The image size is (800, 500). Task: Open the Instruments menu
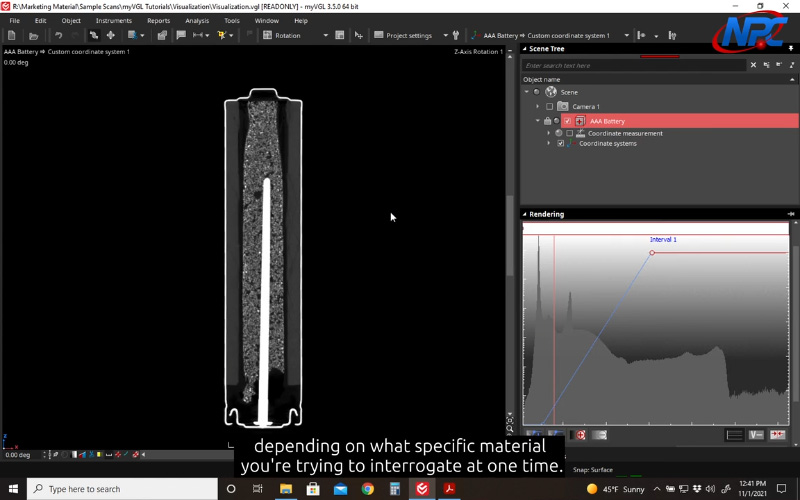114,20
